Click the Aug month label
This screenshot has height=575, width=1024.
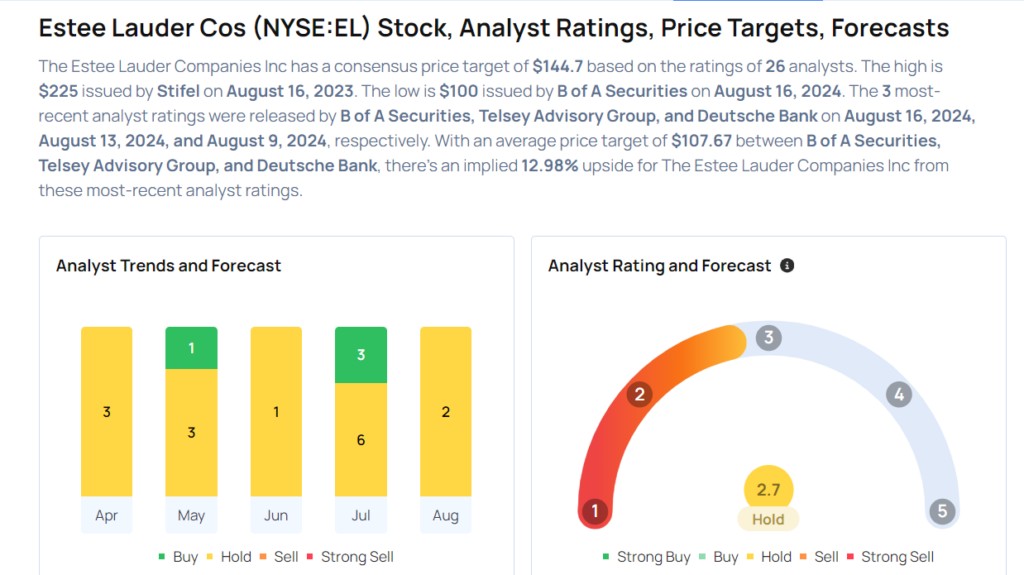446,516
